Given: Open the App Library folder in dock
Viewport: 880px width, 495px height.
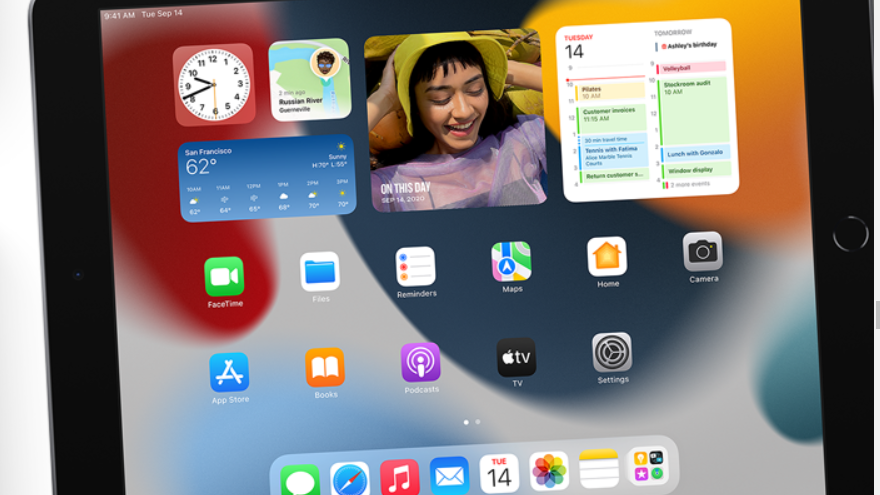Looking at the screenshot, I should point(648,466).
